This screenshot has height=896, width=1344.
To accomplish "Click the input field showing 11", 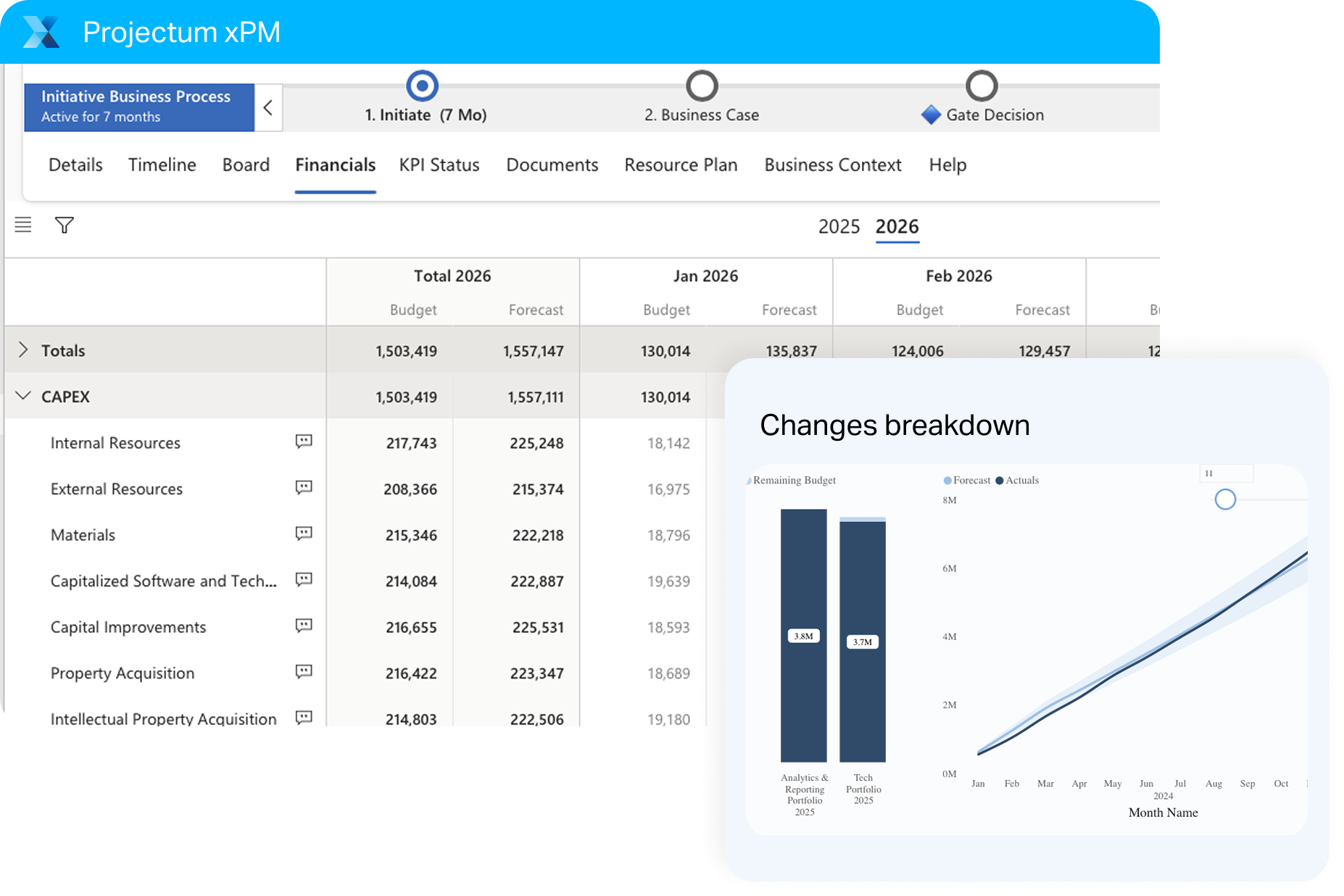I will click(x=1227, y=473).
